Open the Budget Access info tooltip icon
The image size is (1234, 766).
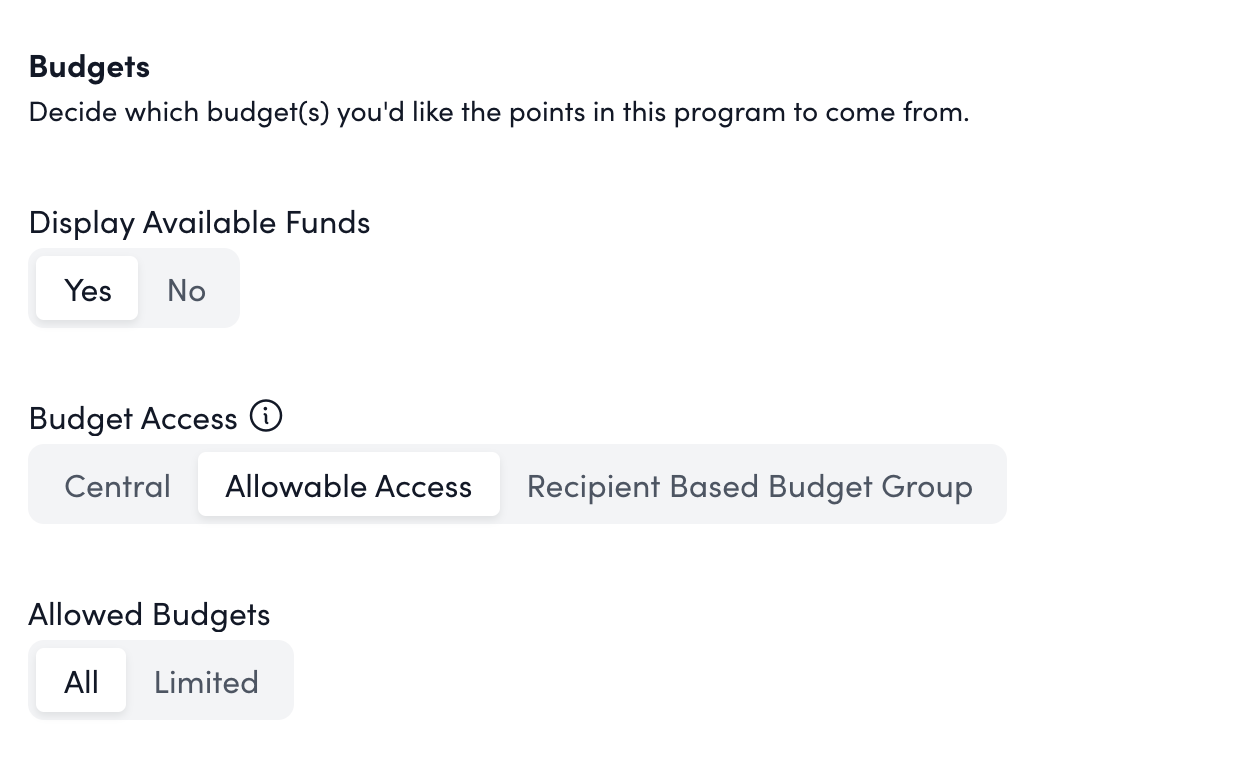[266, 416]
